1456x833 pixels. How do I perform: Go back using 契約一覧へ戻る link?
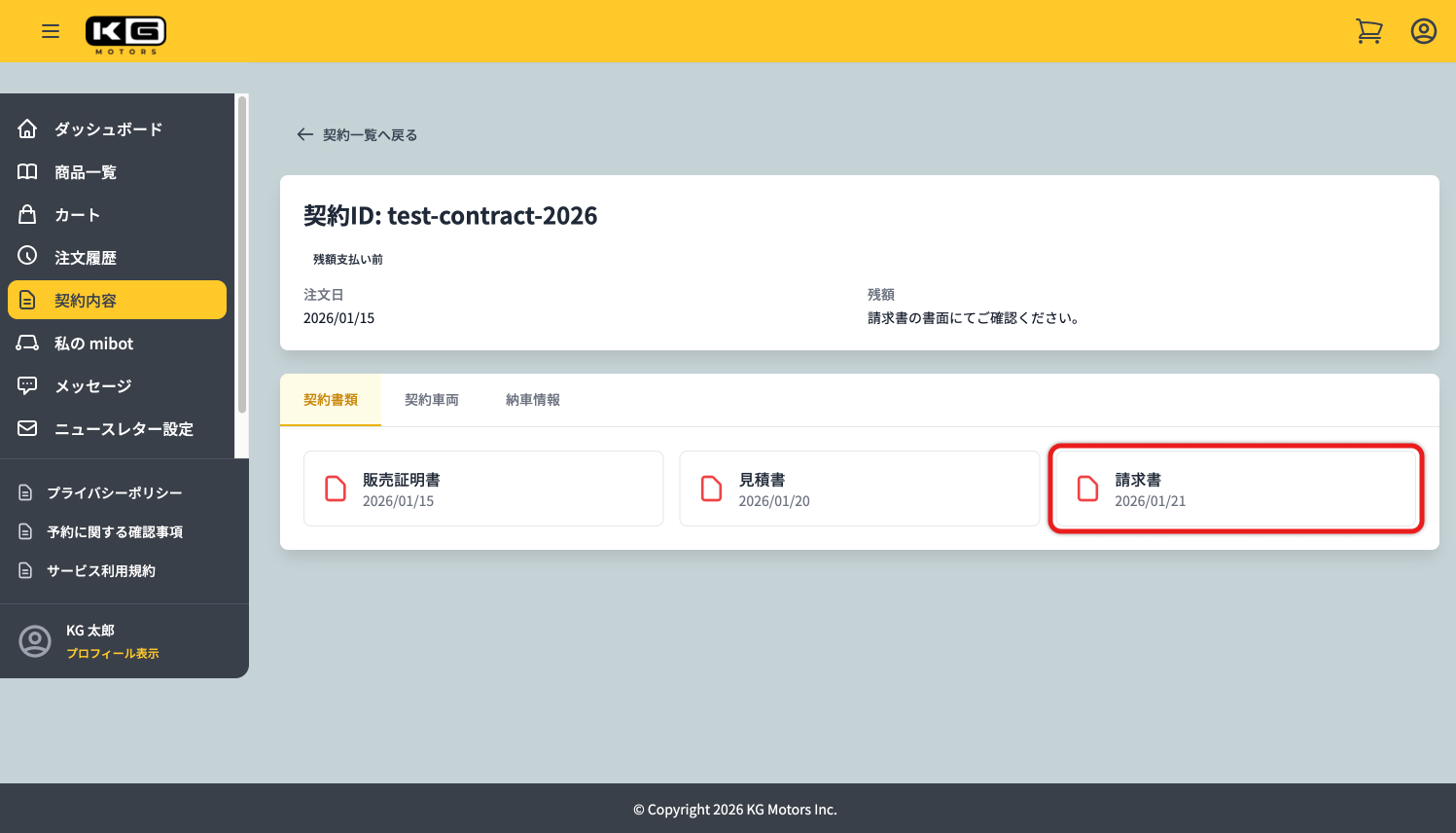tap(357, 134)
